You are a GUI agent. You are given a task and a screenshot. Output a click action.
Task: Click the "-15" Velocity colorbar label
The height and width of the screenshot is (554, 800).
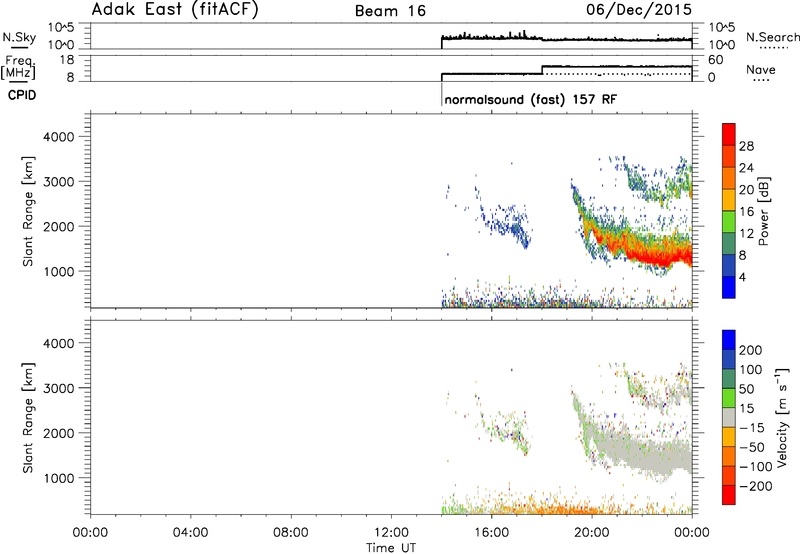(752, 428)
